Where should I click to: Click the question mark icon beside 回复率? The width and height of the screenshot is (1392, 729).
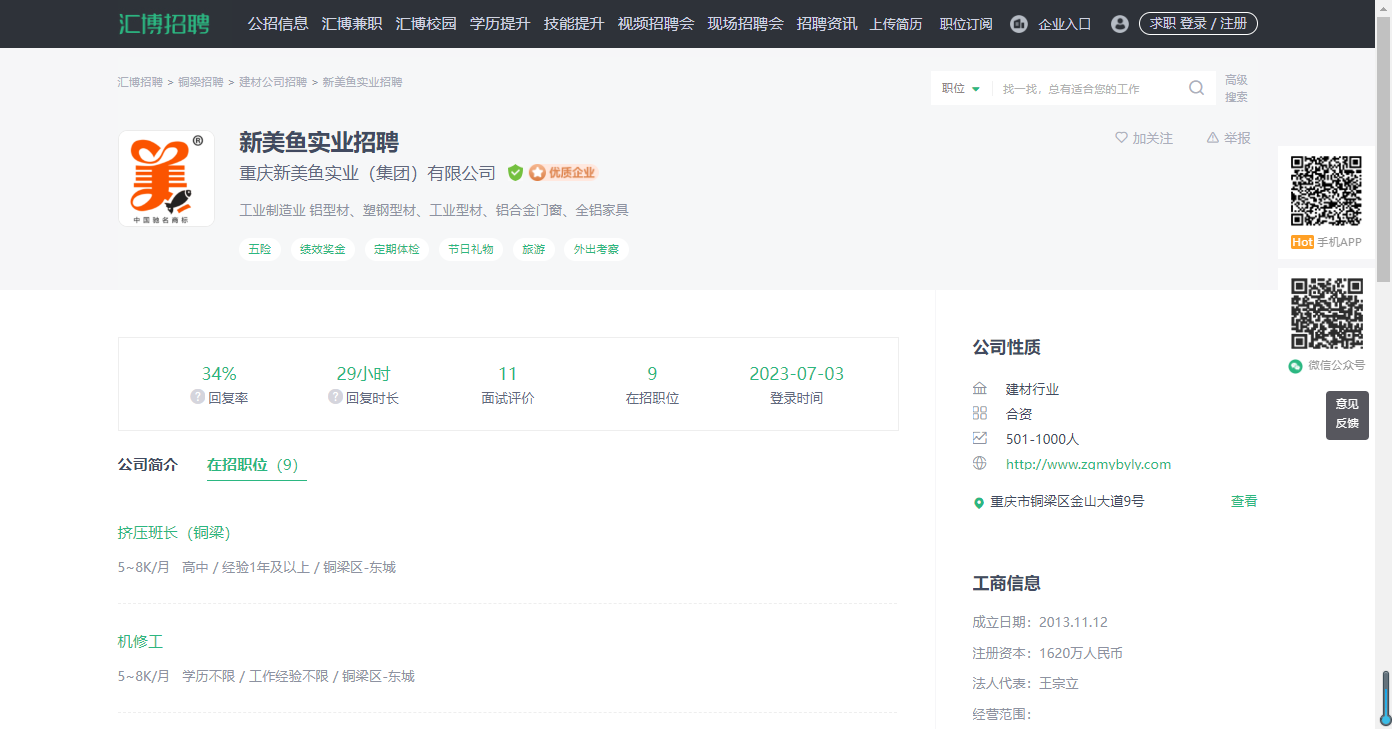(197, 397)
